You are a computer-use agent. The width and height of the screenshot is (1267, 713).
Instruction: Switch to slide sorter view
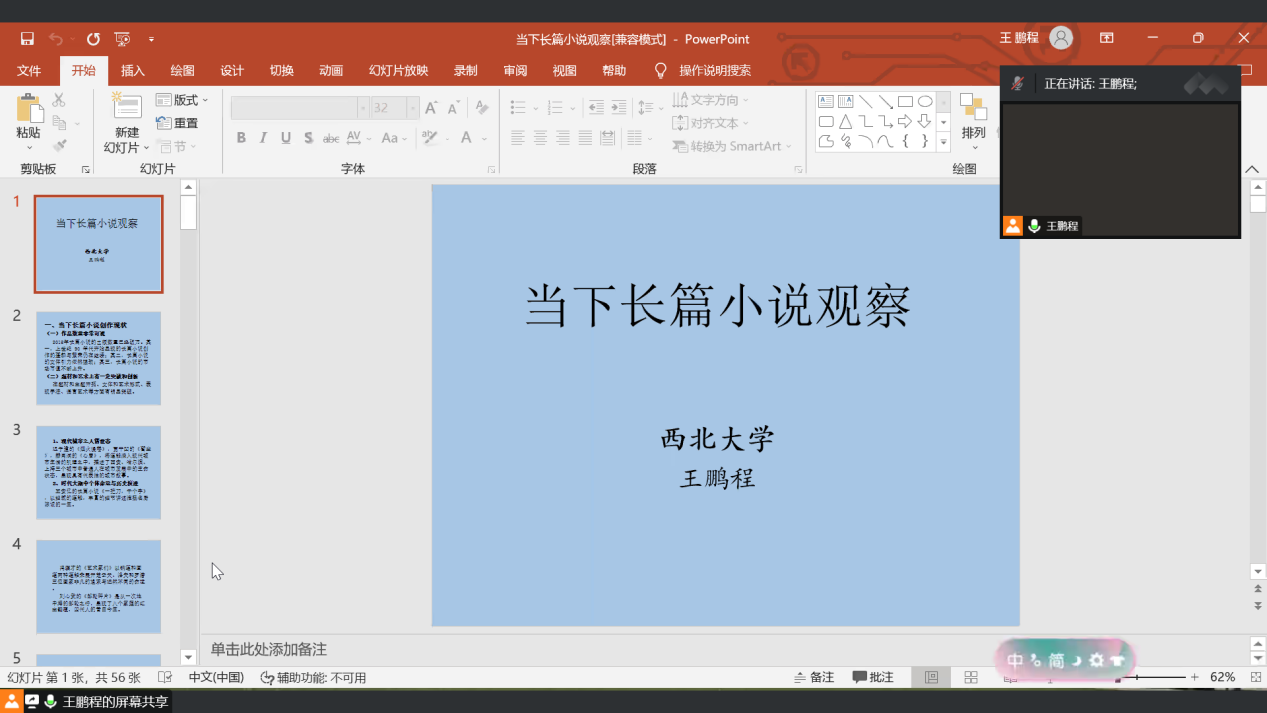click(970, 677)
